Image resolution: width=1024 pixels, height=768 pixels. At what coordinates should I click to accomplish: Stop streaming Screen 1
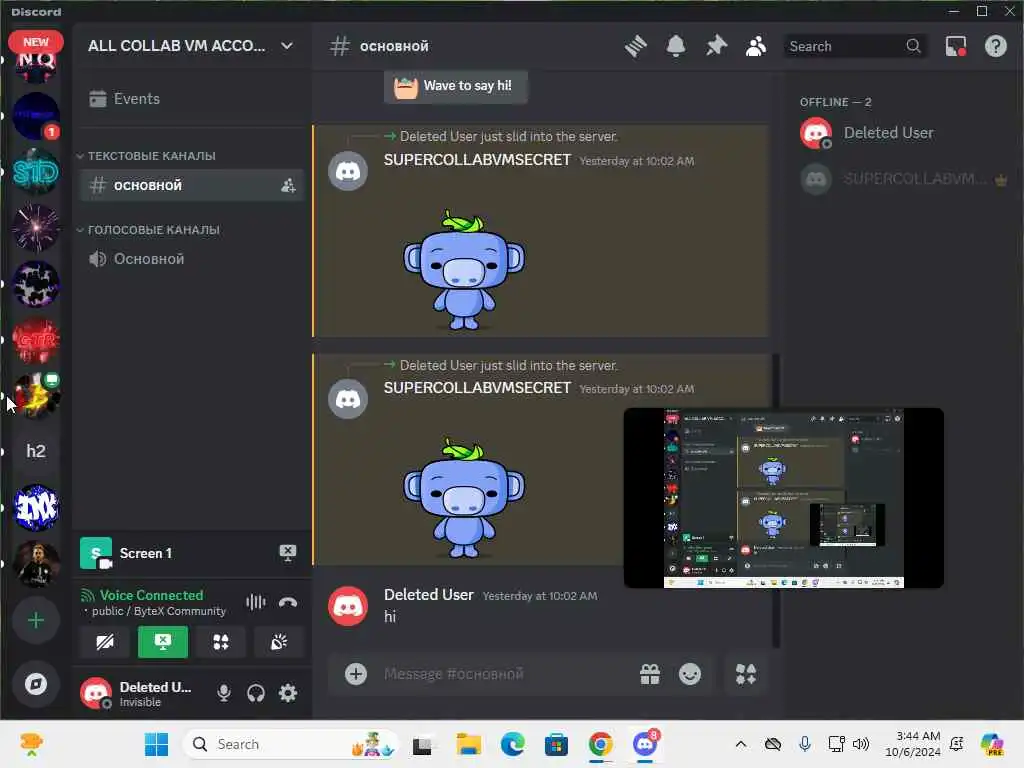point(287,553)
